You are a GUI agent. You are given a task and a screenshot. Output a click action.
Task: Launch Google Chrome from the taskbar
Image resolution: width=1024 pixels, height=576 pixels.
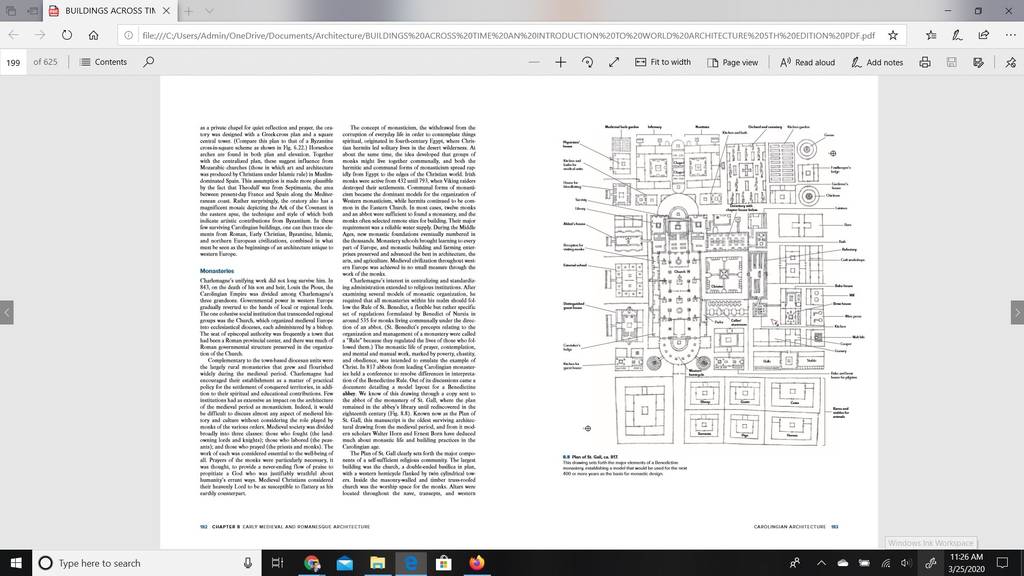[x=312, y=563]
